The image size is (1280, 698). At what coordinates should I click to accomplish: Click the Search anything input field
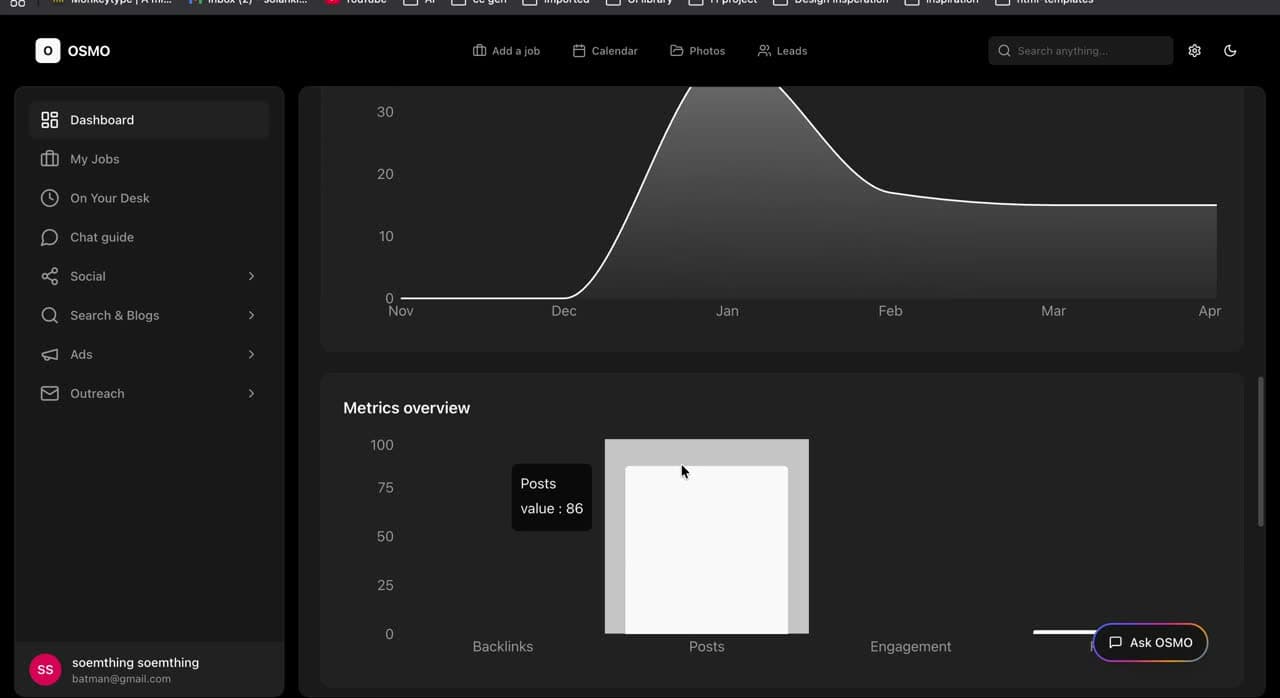click(x=1081, y=51)
